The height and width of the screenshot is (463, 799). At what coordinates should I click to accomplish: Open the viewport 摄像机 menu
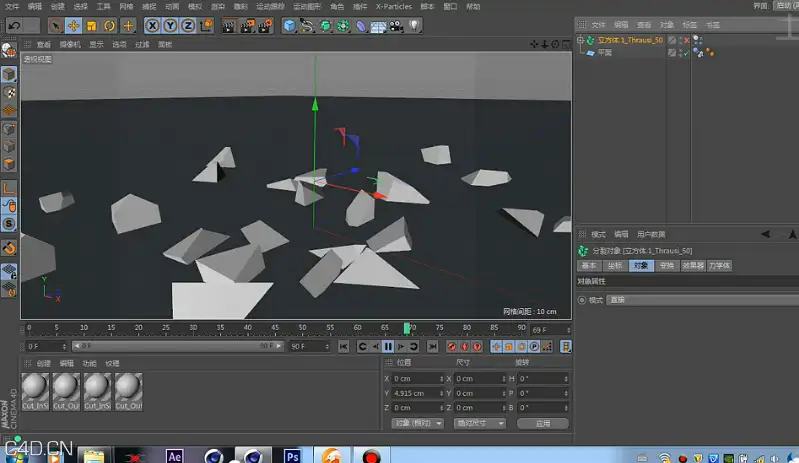tap(70, 44)
